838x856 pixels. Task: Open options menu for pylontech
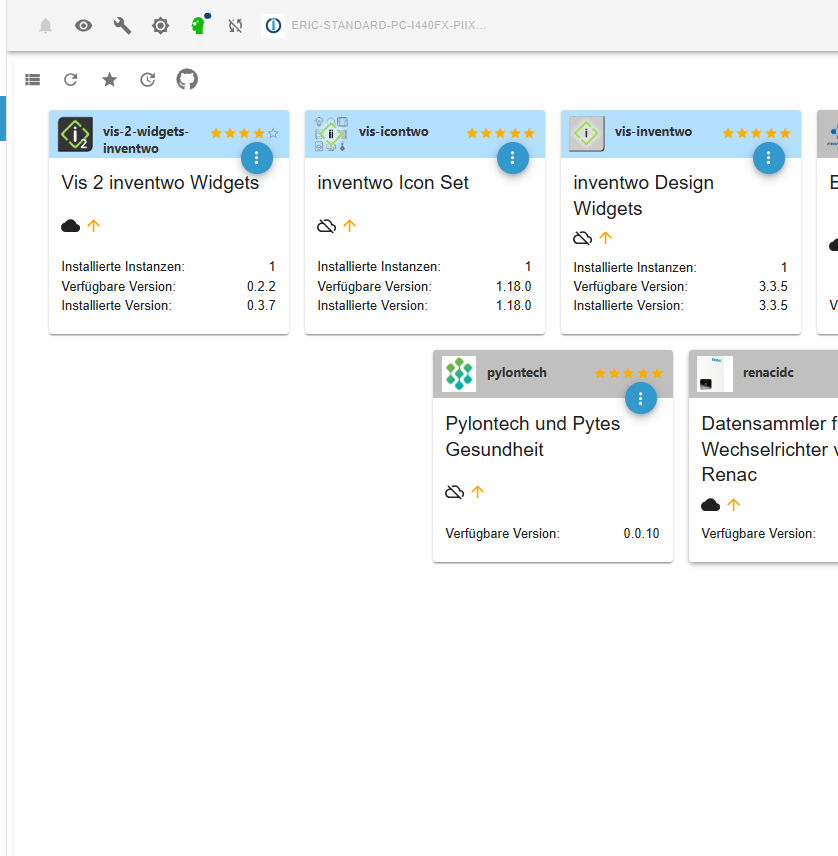640,399
